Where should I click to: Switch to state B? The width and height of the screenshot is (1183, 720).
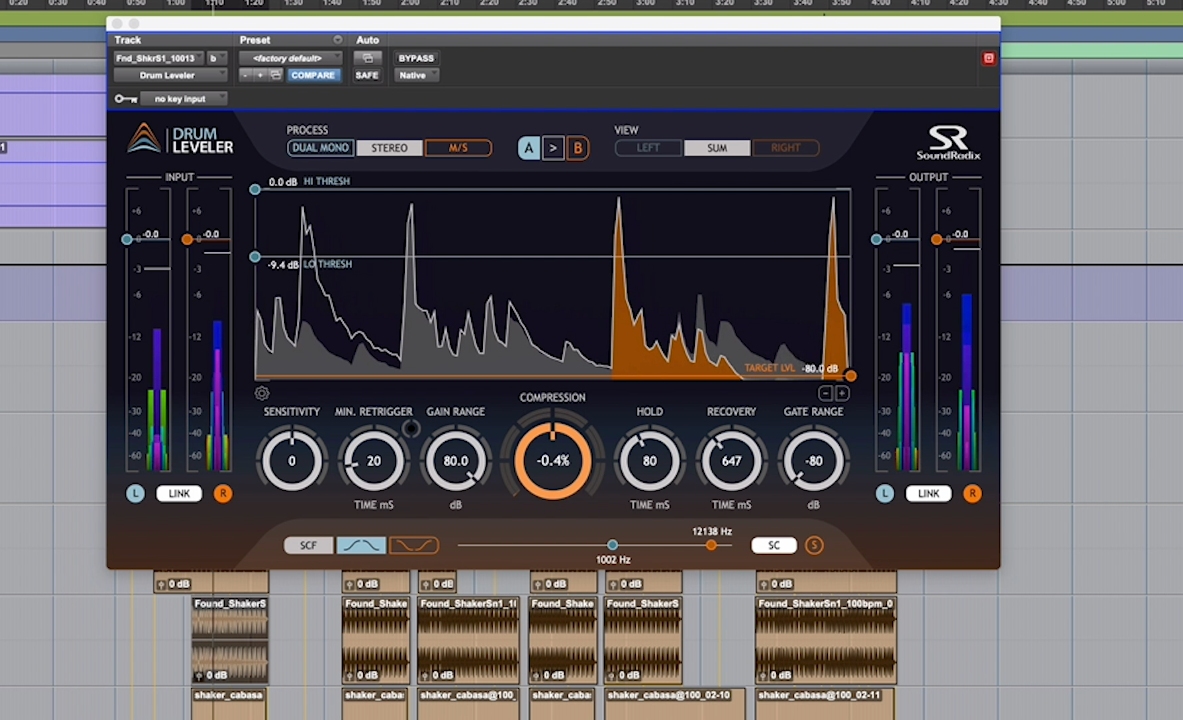click(x=578, y=148)
